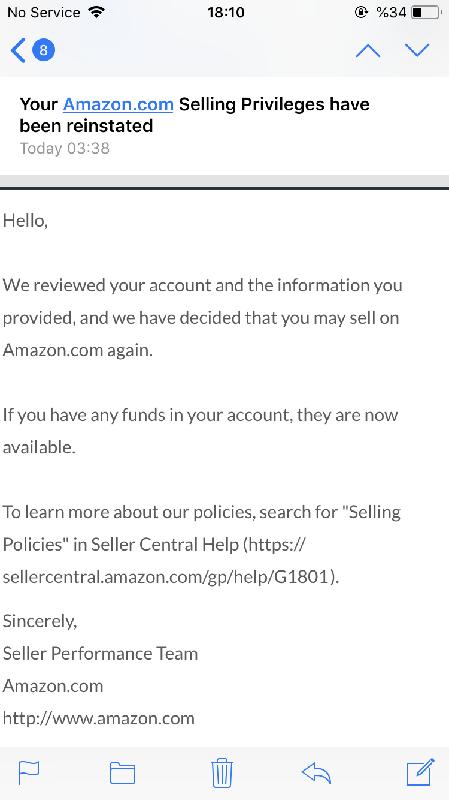Go to the next message with the down arrow
The width and height of the screenshot is (449, 800).
pos(417,49)
